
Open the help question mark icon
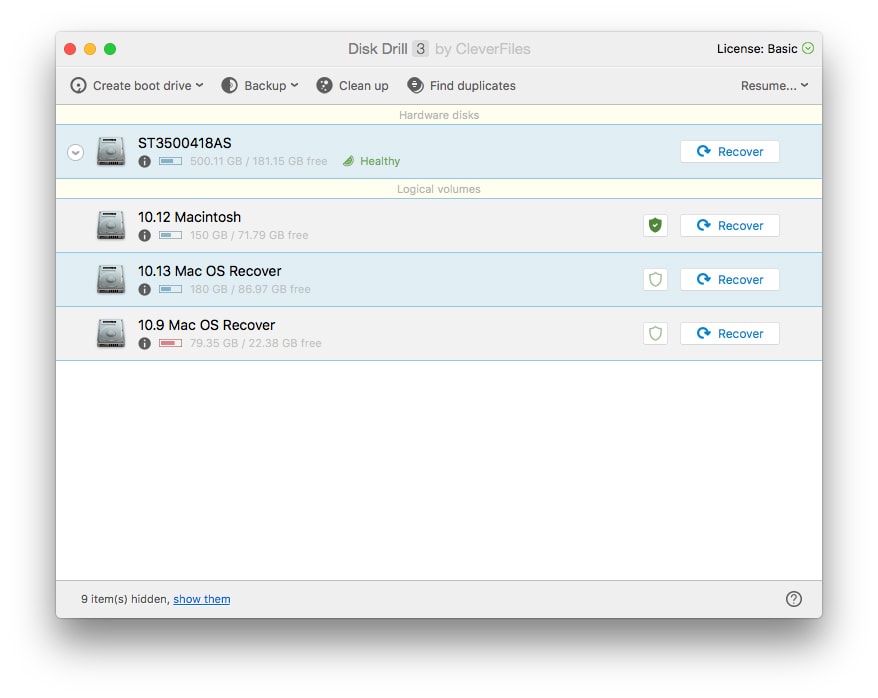point(793,599)
